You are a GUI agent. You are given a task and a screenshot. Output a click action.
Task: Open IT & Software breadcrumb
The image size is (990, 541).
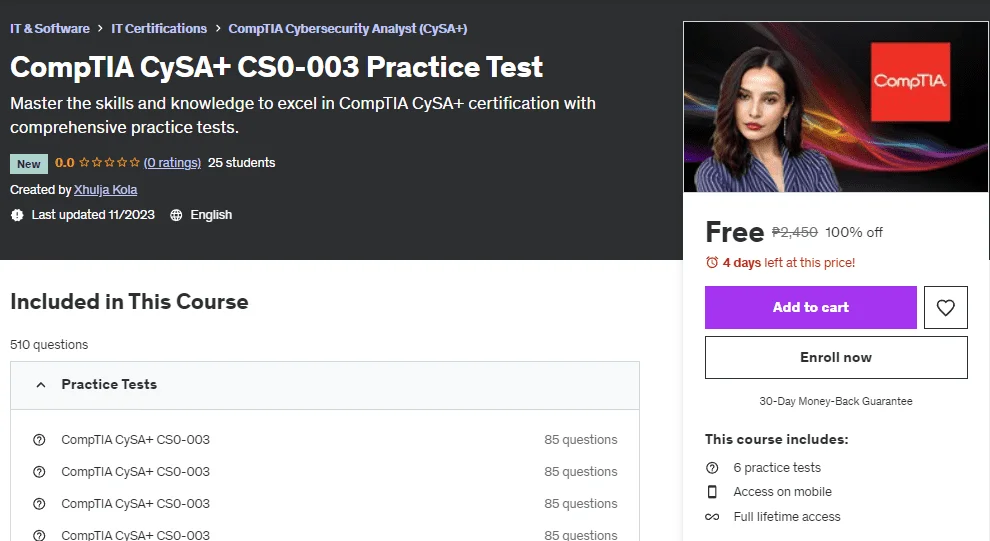tap(50, 28)
